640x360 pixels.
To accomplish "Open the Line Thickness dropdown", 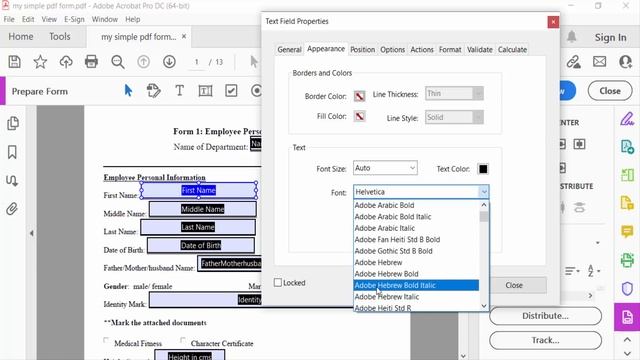I will point(454,93).
